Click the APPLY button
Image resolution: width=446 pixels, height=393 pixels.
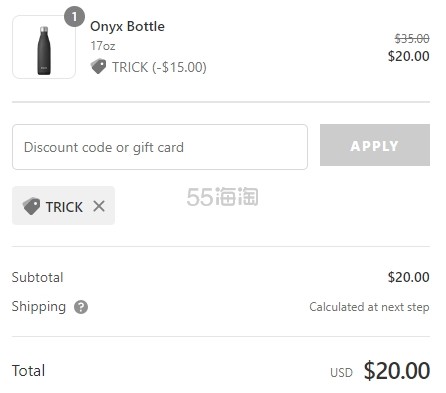(375, 145)
